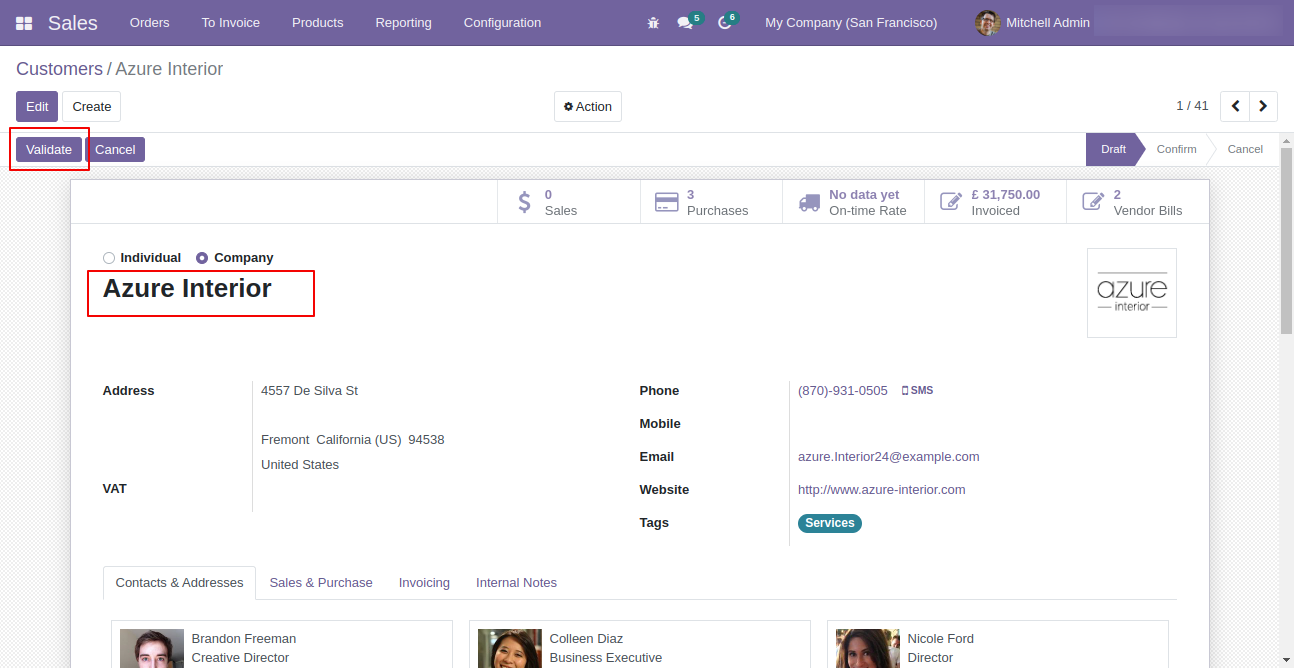Click the Cancel status stage
1294x668 pixels.
pyautogui.click(x=1245, y=149)
